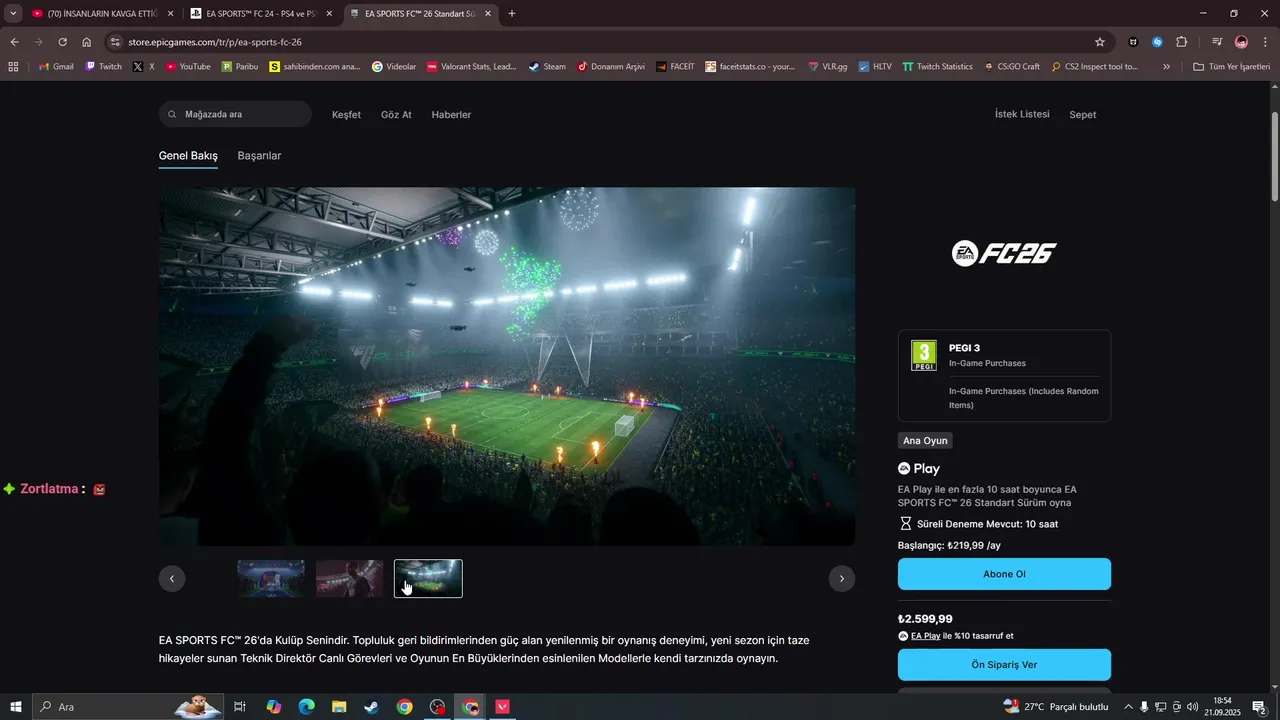Viewport: 1280px width, 720px height.
Task: Open the VLR.gg bookmark
Action: tap(828, 67)
